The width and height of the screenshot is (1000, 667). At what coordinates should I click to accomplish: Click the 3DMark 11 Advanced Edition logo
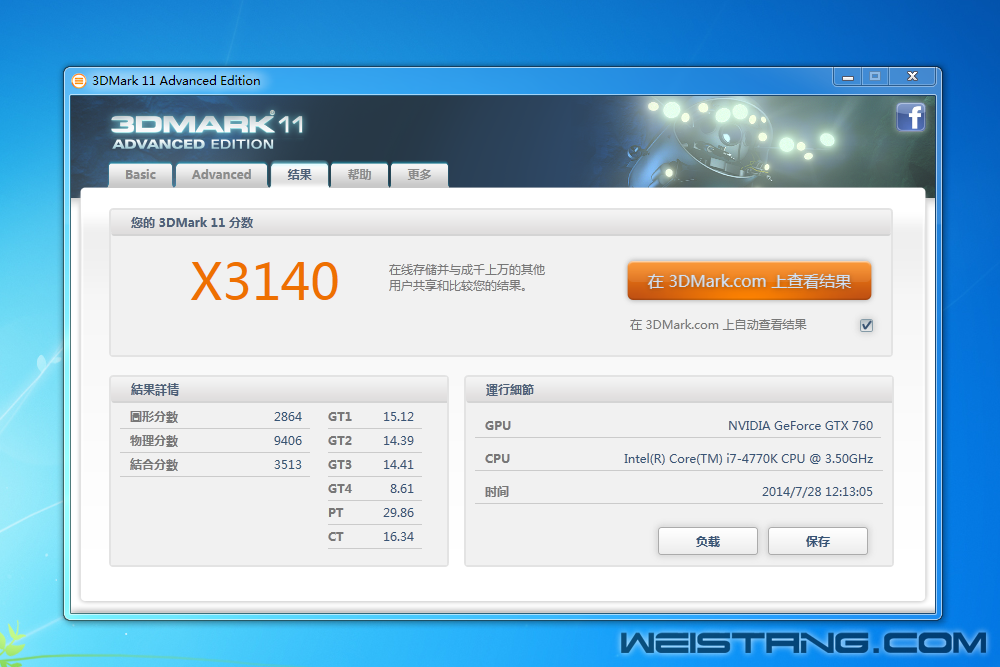click(207, 131)
